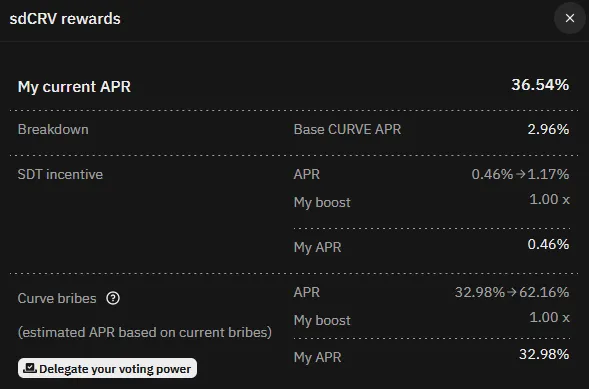Click the ballot icon inside Delegate button
Image resolution: width=589 pixels, height=389 pixels.
click(30, 368)
